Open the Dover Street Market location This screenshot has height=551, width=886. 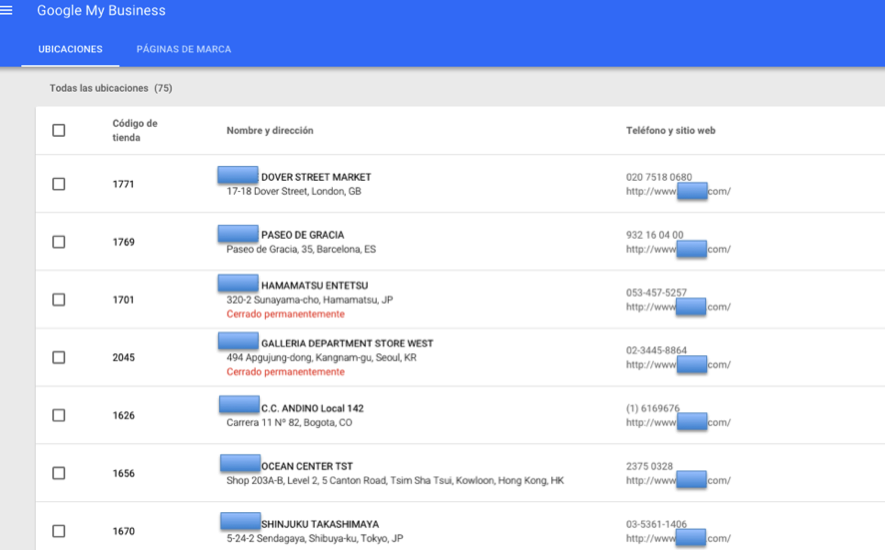[x=315, y=177]
